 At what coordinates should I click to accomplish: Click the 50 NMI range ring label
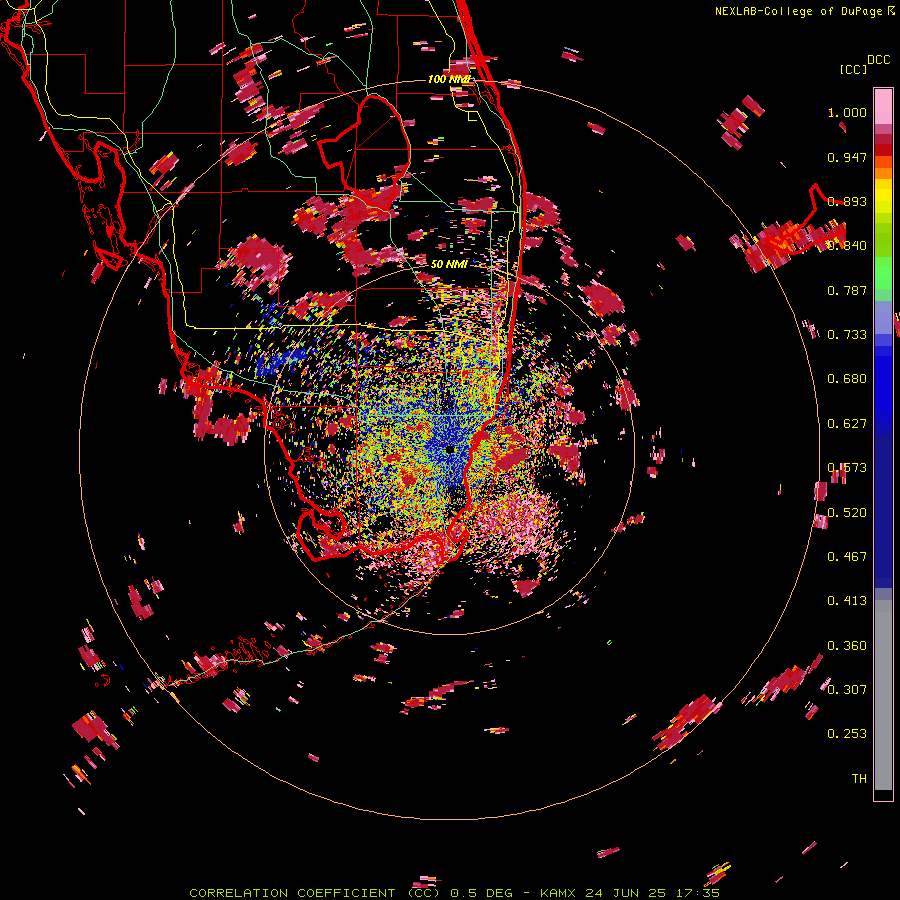(x=449, y=264)
